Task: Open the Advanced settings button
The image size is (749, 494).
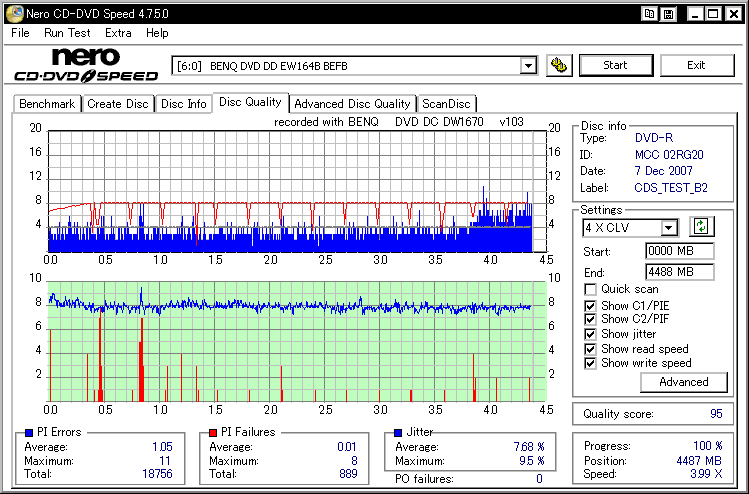Action: [x=683, y=382]
